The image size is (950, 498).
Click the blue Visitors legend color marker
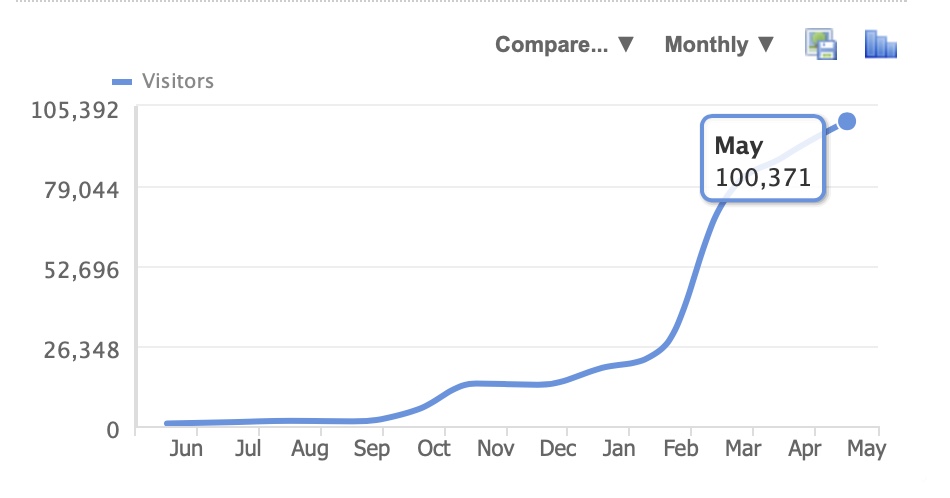(122, 82)
